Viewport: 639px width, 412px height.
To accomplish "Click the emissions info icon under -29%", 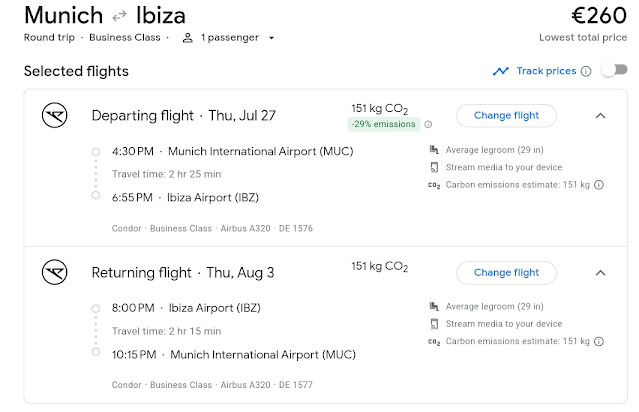I will (428, 124).
